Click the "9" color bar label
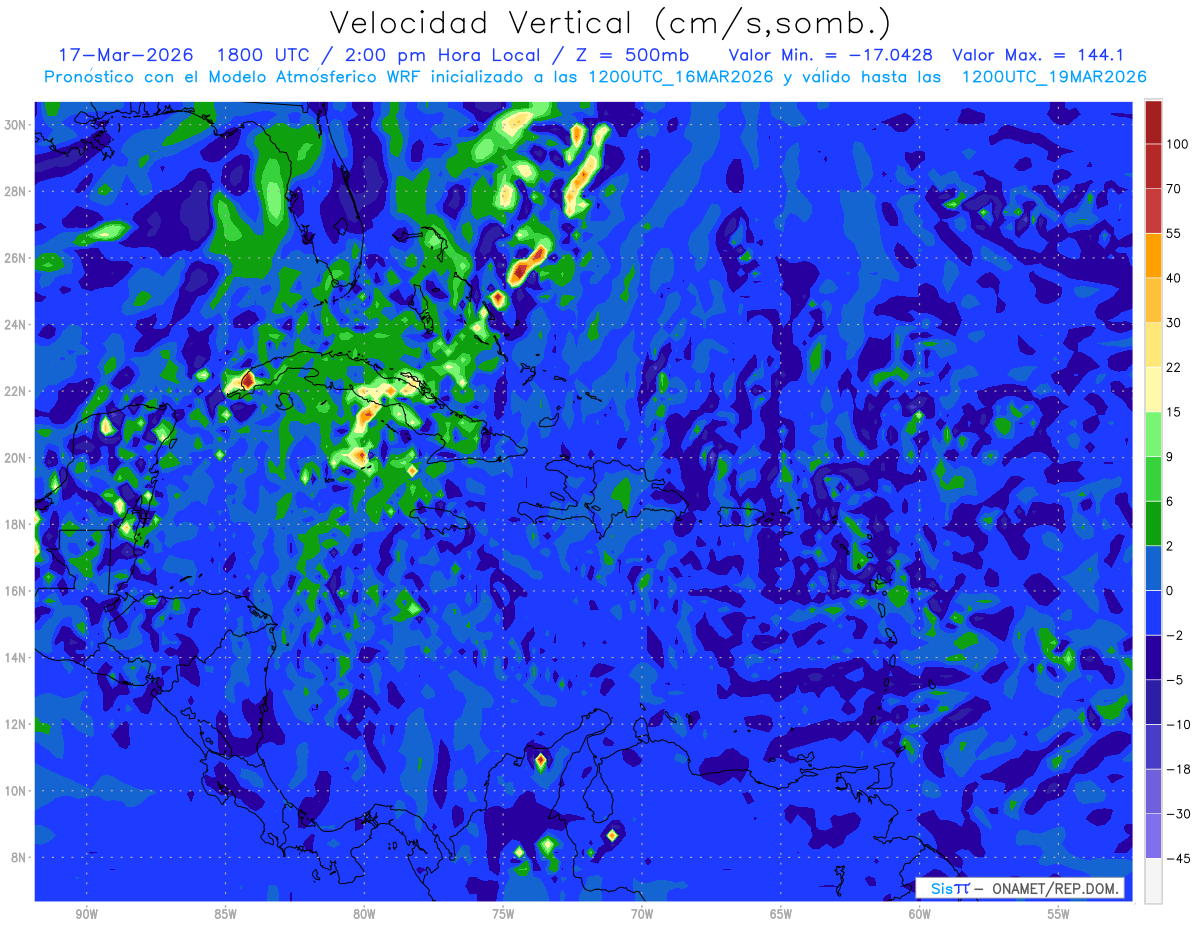The height and width of the screenshot is (927, 1200). [x=1170, y=456]
